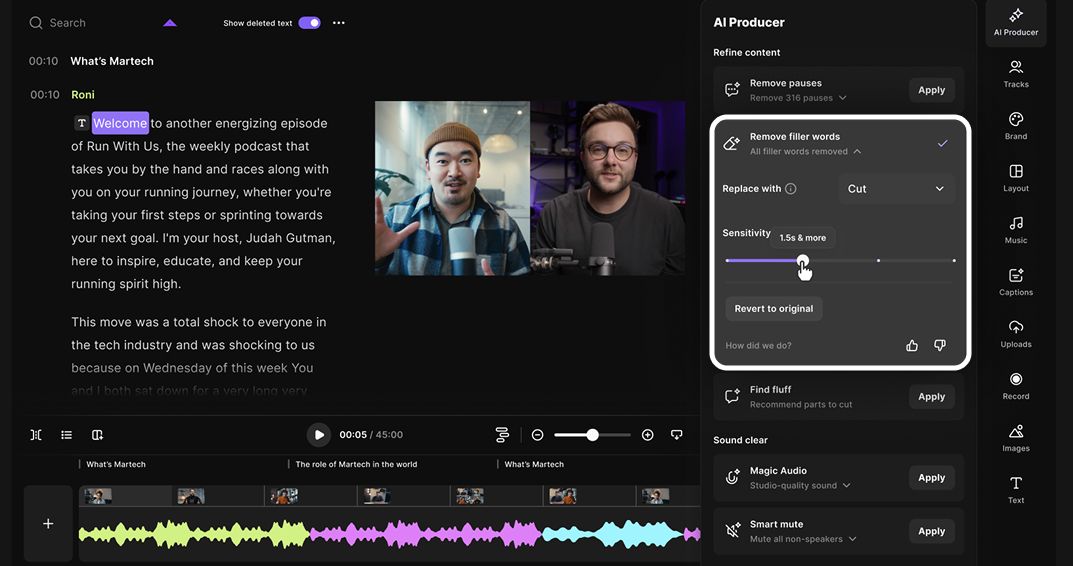1073x566 pixels.
Task: Switch to the AI Producer tab
Action: coord(1015,22)
